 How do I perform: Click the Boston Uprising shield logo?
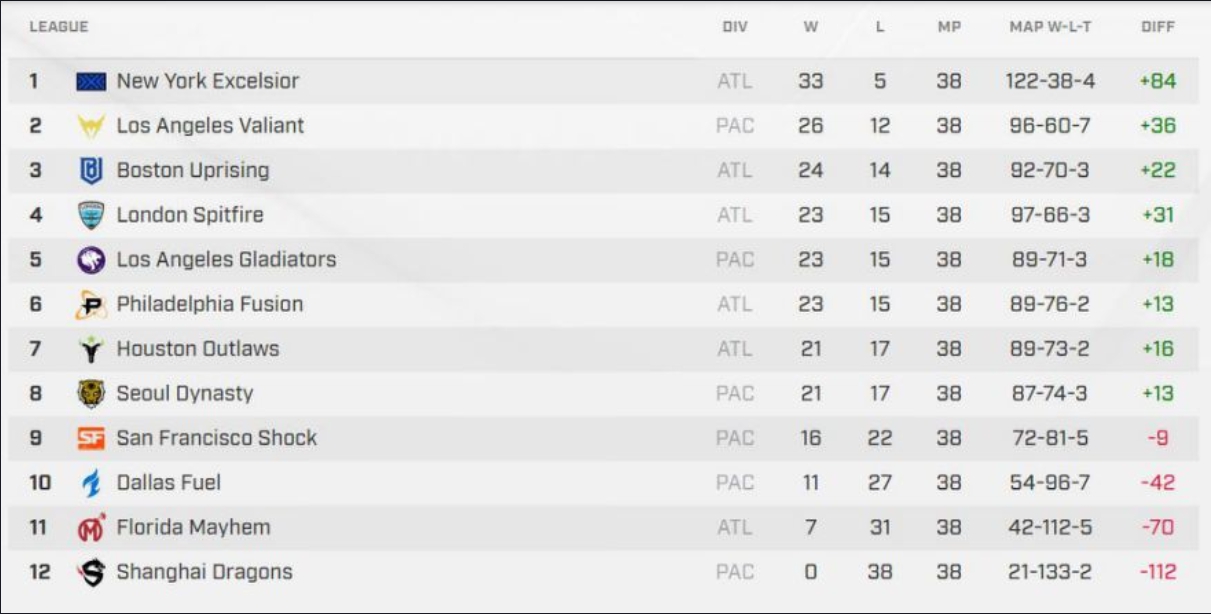click(91, 171)
